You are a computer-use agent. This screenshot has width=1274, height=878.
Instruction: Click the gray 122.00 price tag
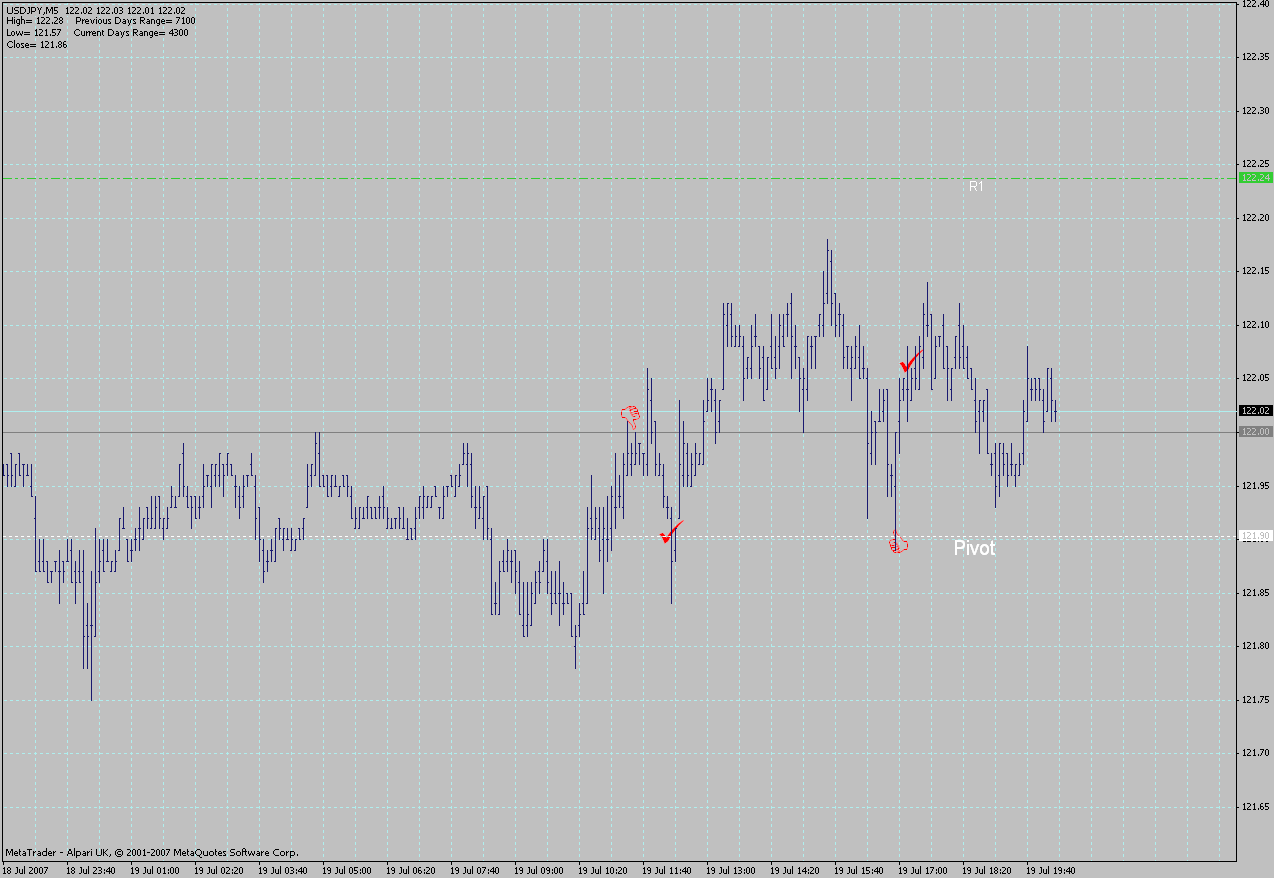coord(1255,431)
